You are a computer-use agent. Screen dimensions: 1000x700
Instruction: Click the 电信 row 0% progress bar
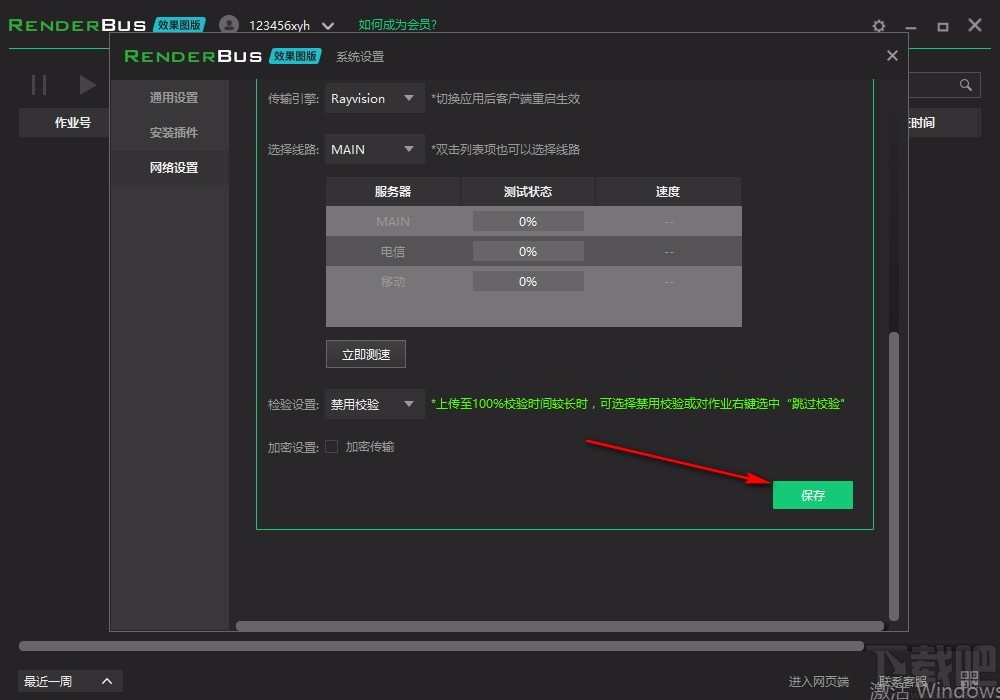click(x=528, y=251)
